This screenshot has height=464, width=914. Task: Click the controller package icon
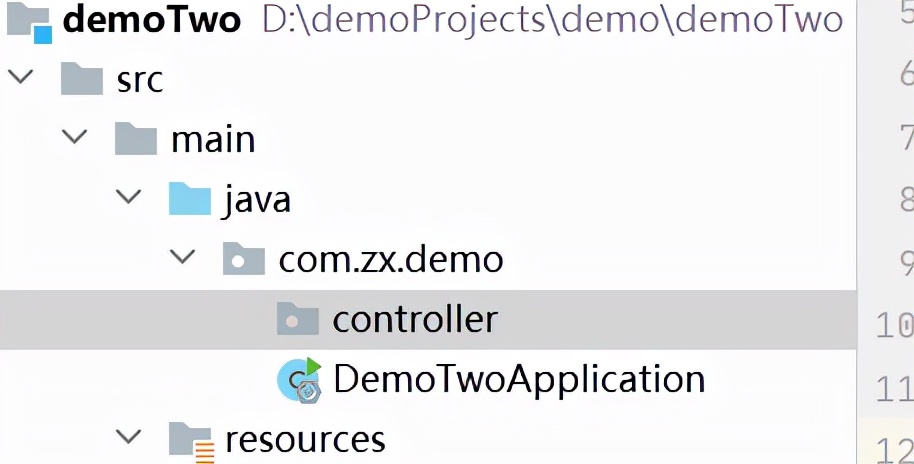coord(298,319)
